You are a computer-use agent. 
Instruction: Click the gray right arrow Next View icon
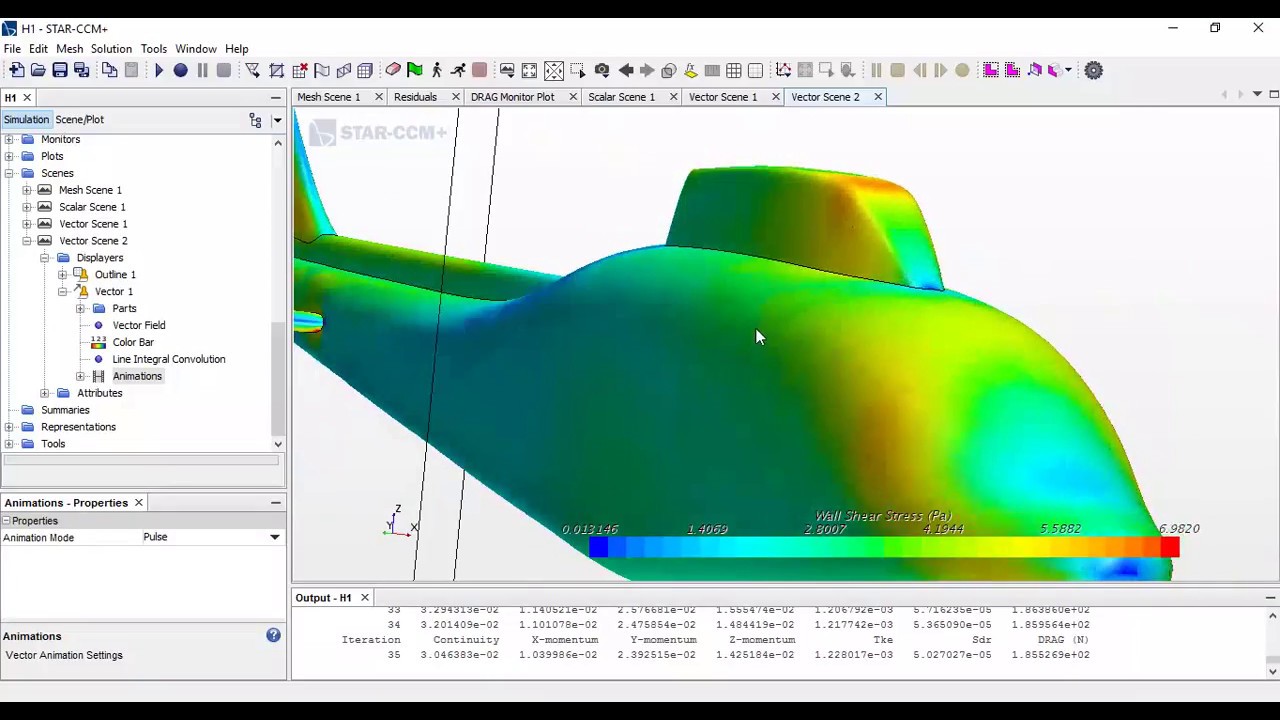coord(647,70)
